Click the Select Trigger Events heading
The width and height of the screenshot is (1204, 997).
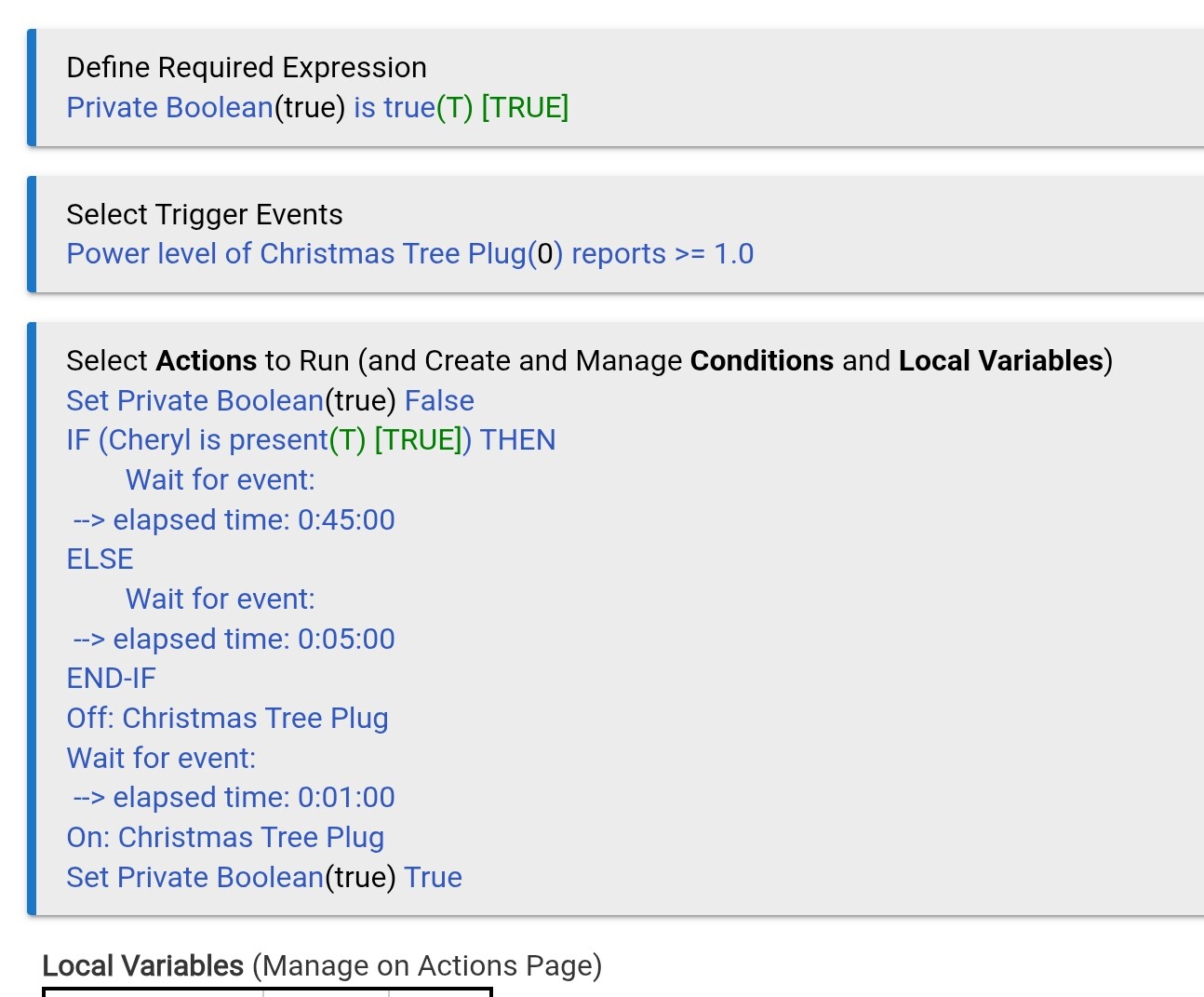[205, 215]
